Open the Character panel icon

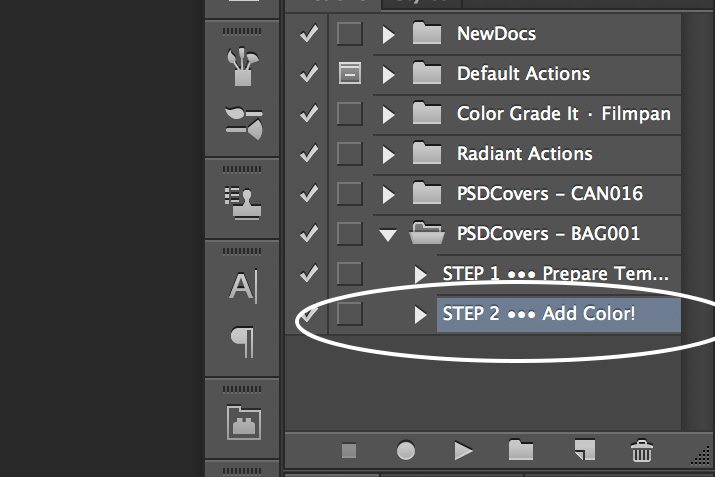[244, 286]
